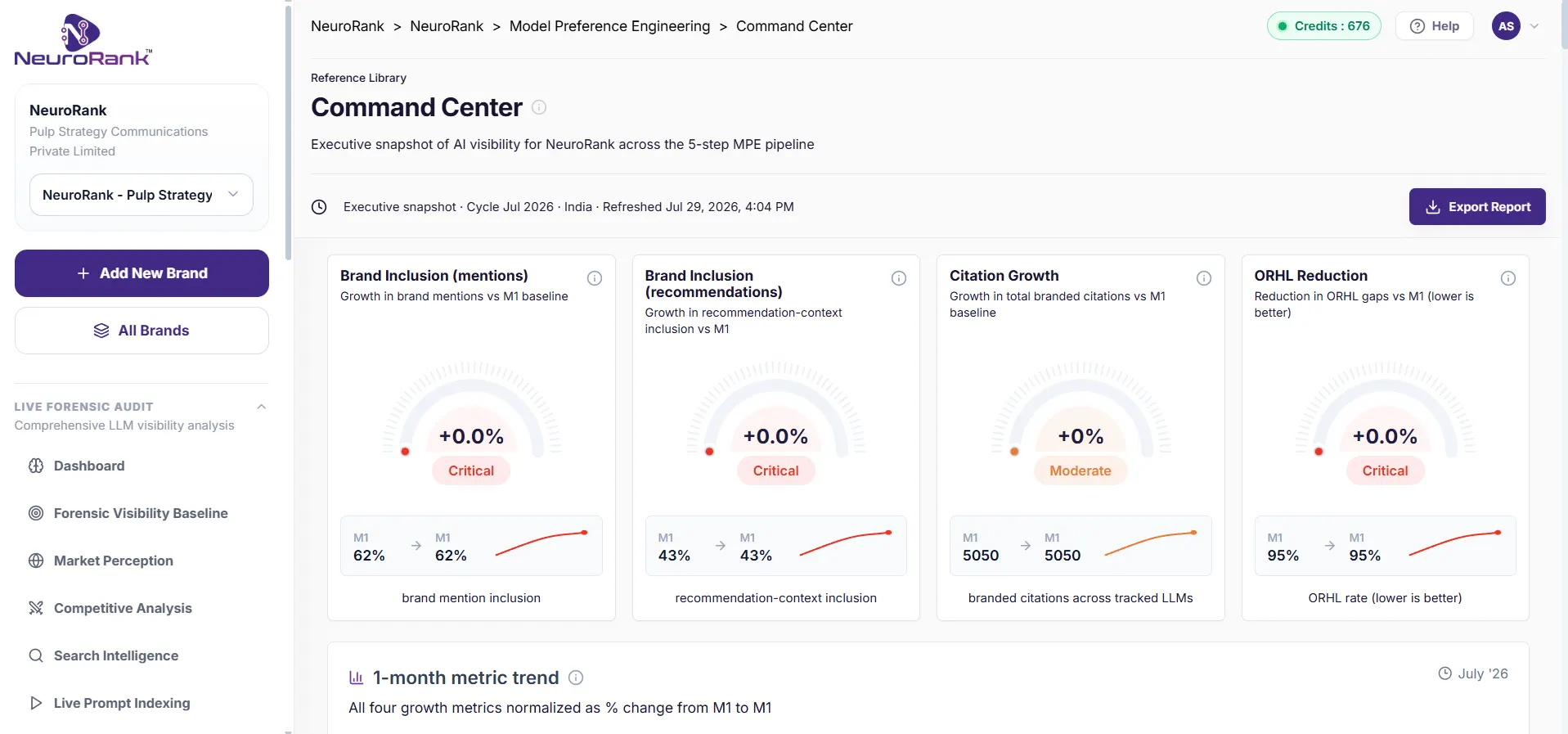Screen dimensions: 1568x734
Task: Click the Add New Brand button
Action: (x=142, y=273)
